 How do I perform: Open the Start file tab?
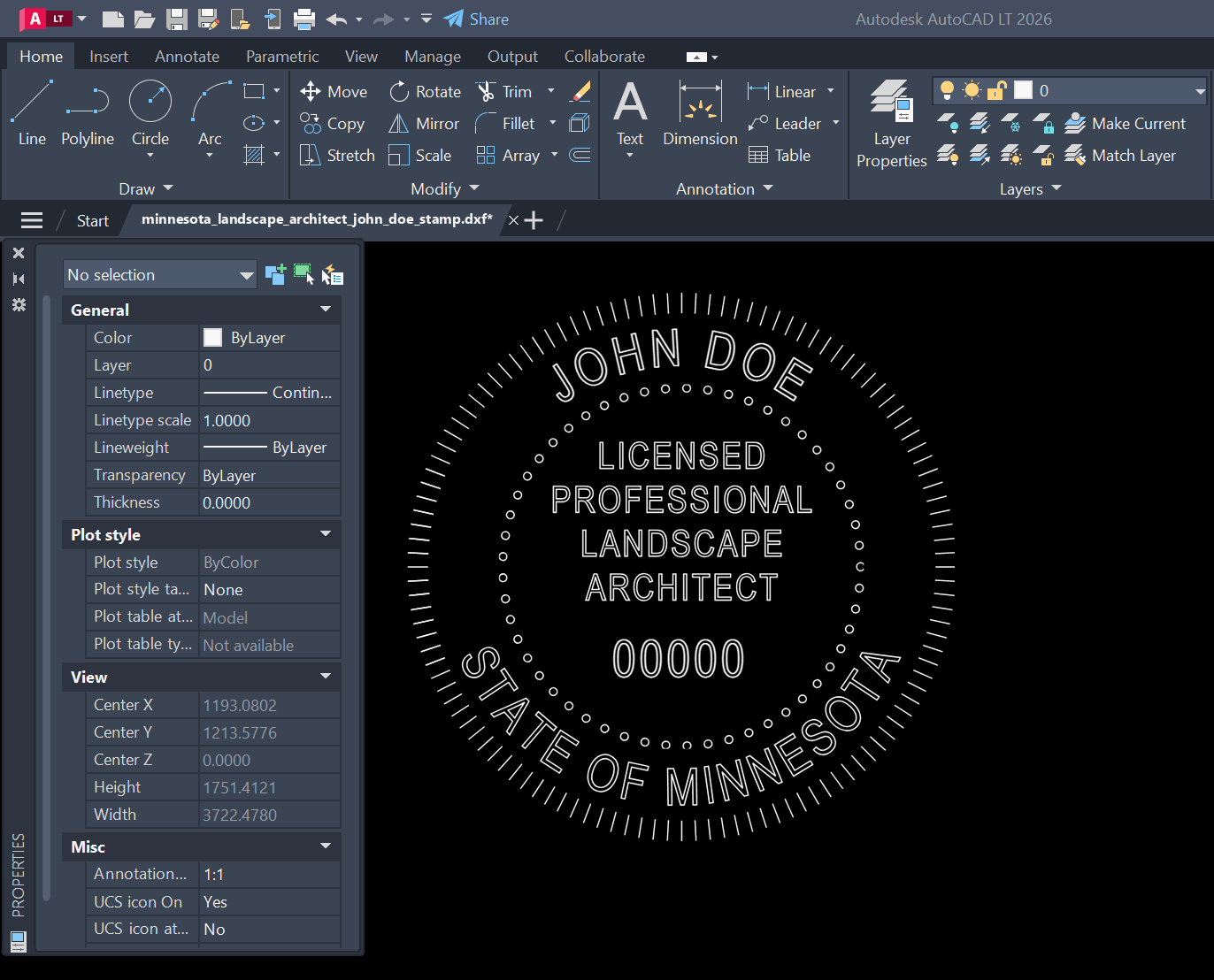92,220
